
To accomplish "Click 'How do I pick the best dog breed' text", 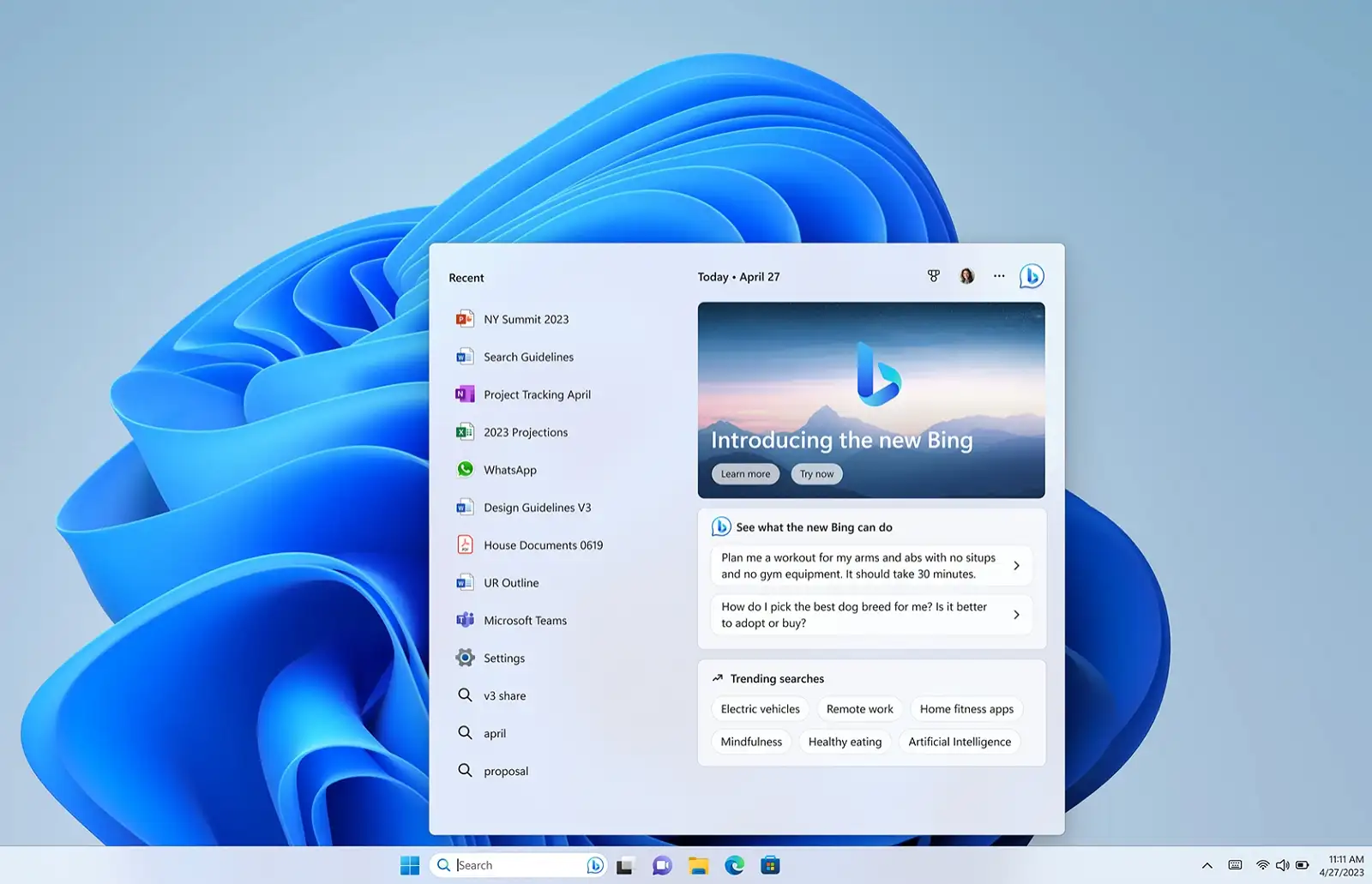I will point(854,615).
